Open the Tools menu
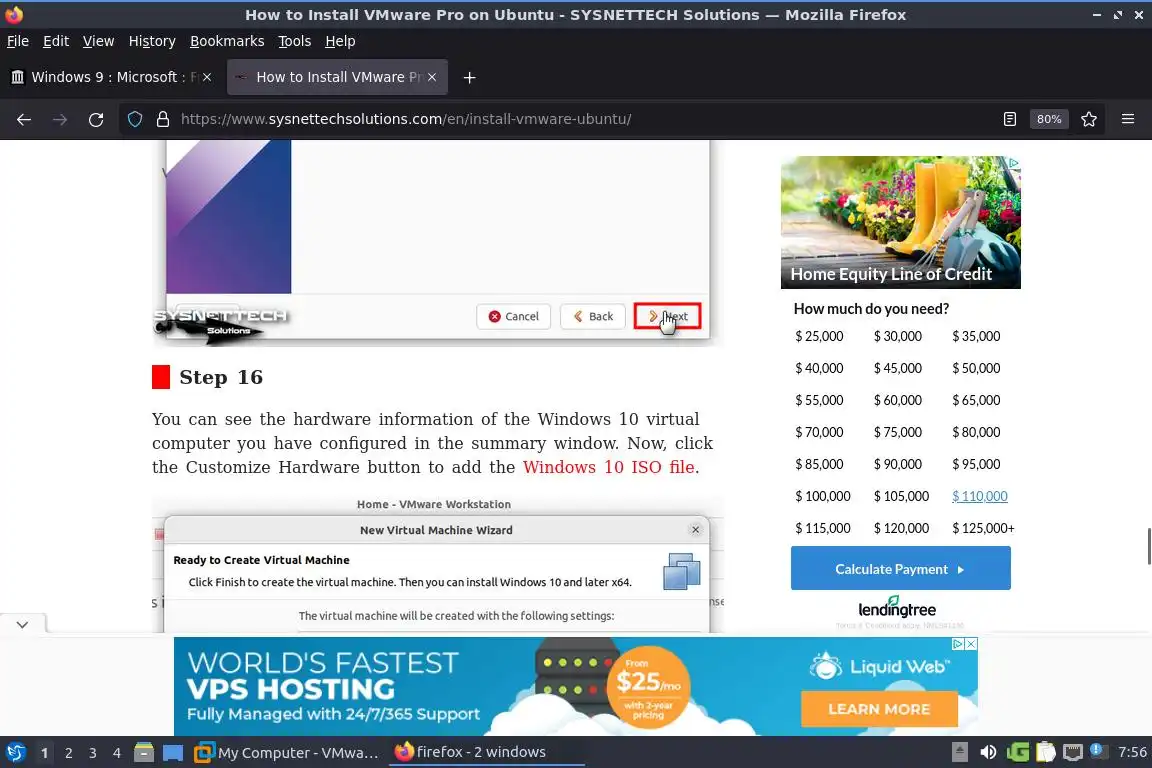 click(x=295, y=41)
